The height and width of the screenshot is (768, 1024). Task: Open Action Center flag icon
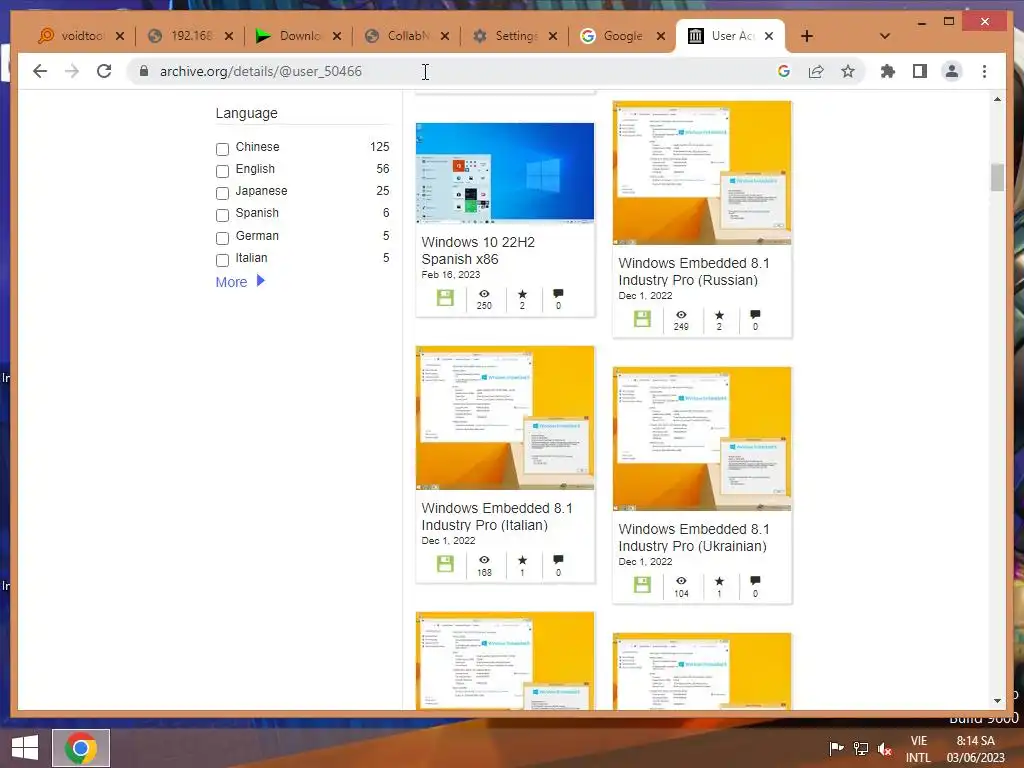pos(836,748)
